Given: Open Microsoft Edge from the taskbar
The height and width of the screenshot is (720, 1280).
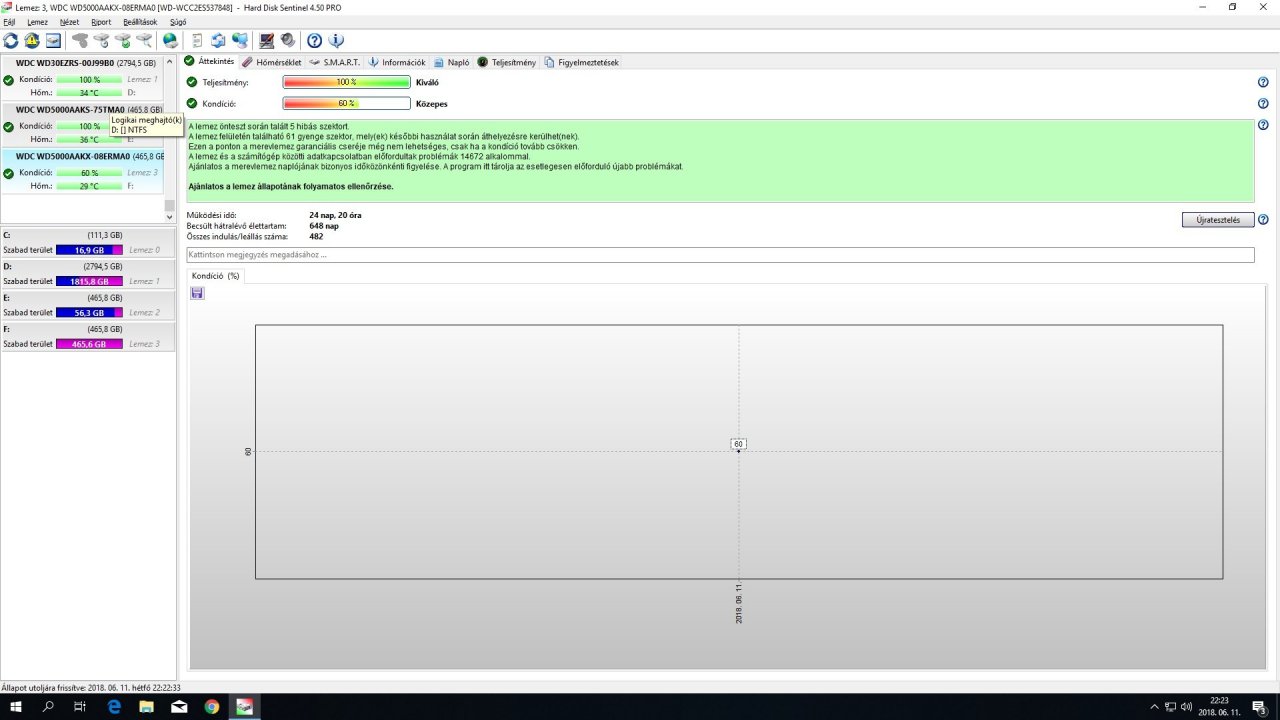Looking at the screenshot, I should [x=114, y=706].
